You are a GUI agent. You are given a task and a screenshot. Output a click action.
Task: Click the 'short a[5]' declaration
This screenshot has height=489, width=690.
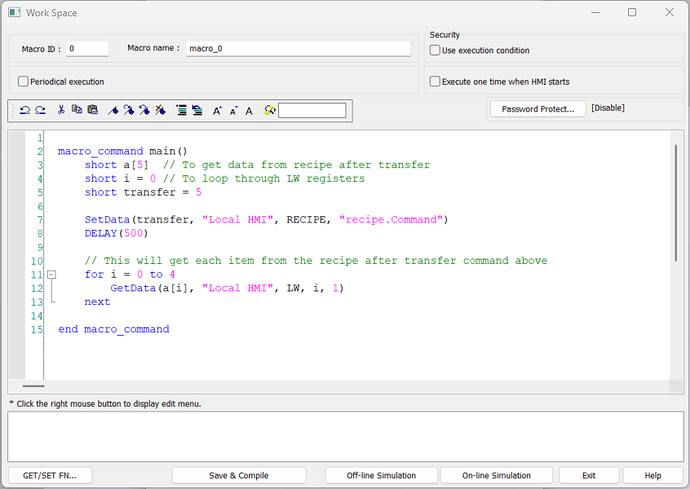click(x=117, y=165)
